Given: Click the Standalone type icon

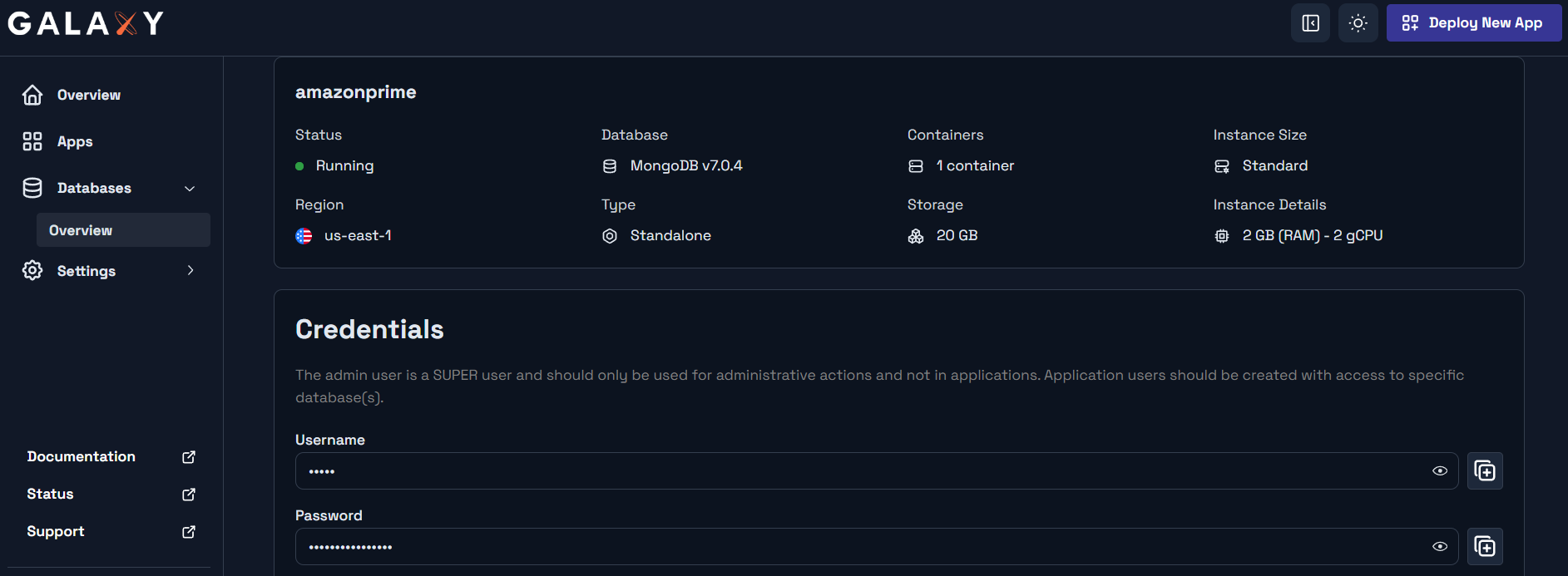Looking at the screenshot, I should [x=610, y=236].
